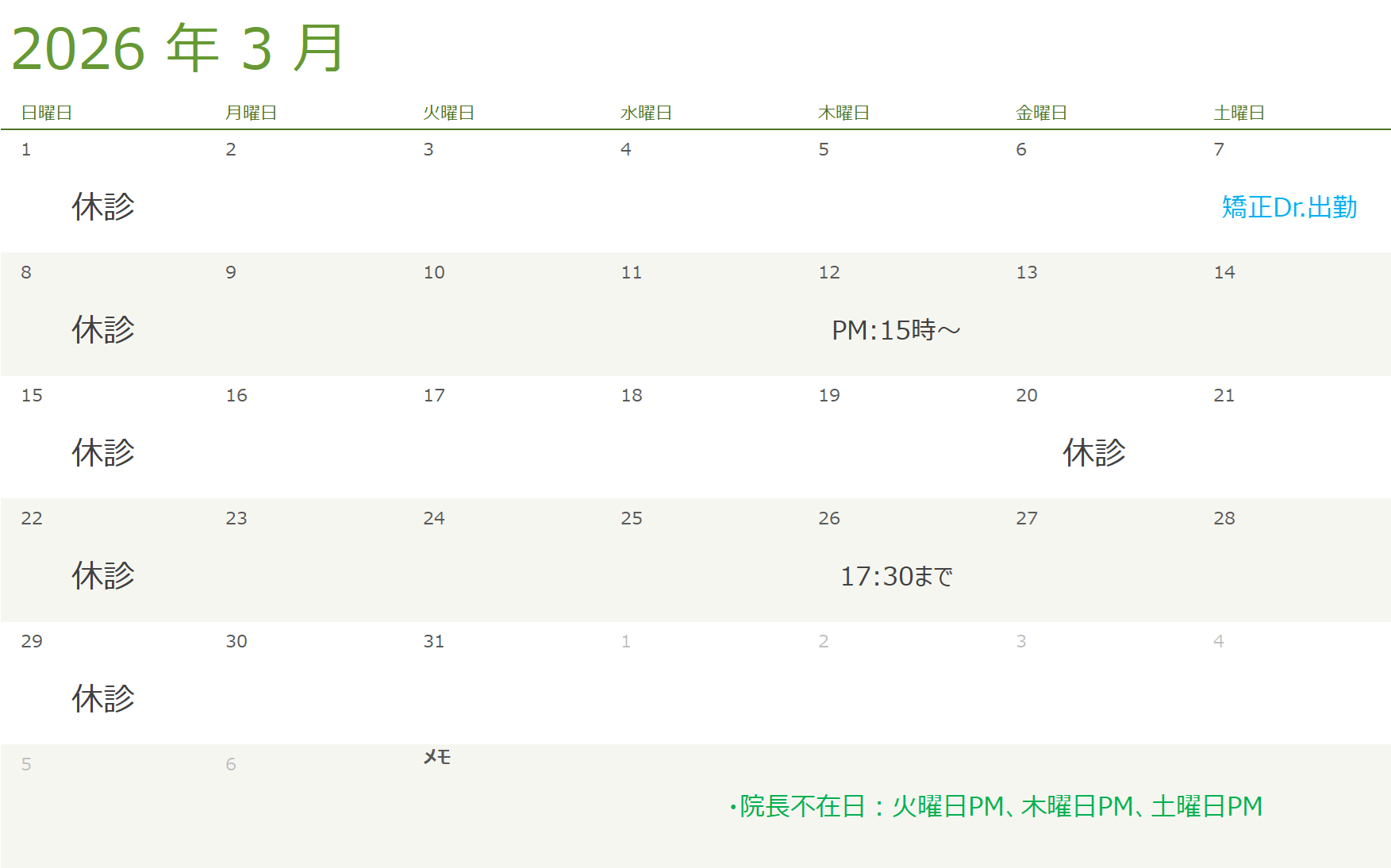
Task: Click the メモ heading
Action: 436,758
